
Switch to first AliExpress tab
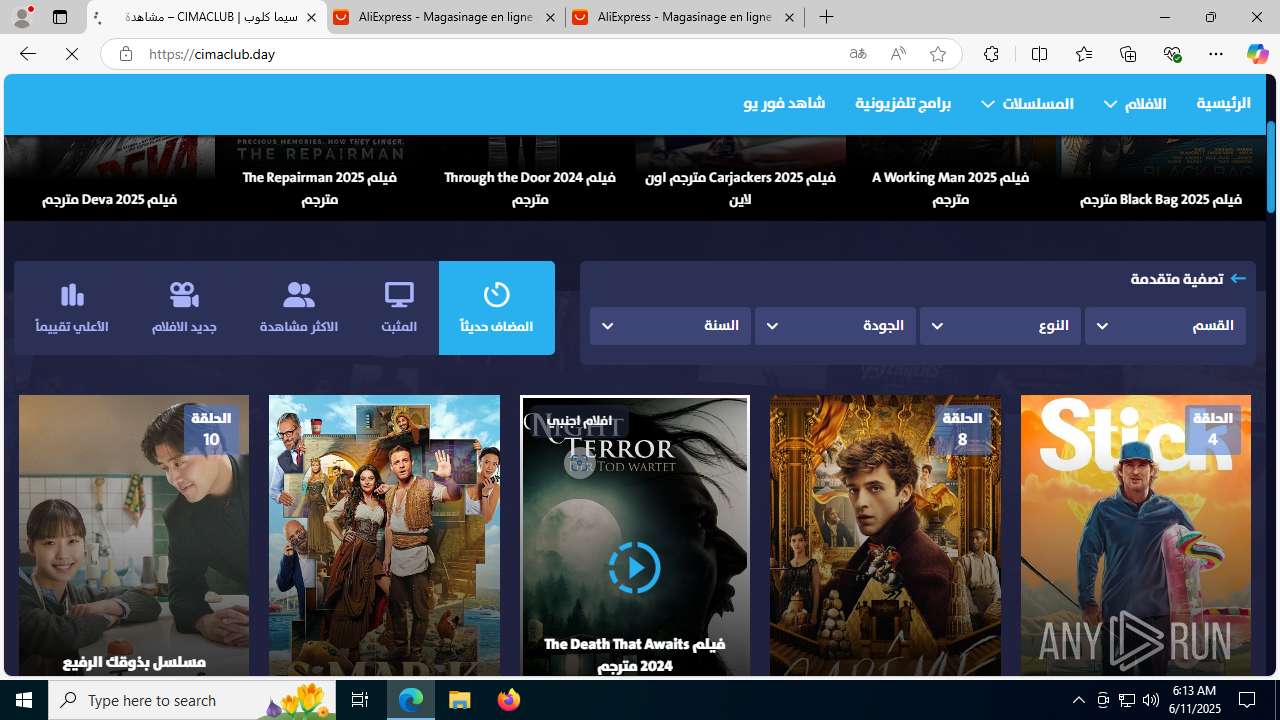click(445, 18)
